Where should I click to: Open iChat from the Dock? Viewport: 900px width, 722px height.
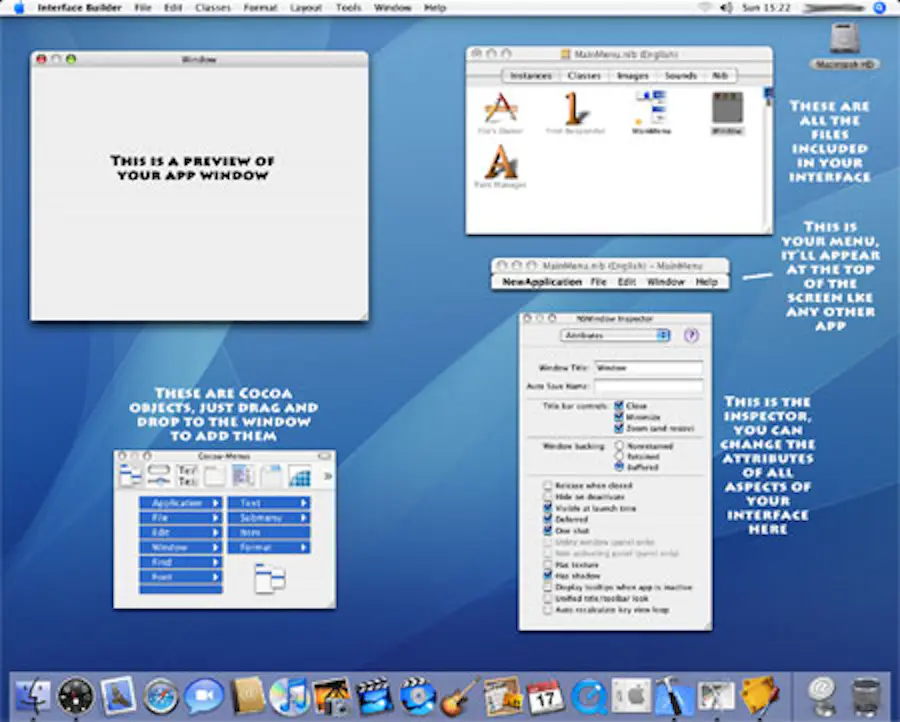point(204,696)
